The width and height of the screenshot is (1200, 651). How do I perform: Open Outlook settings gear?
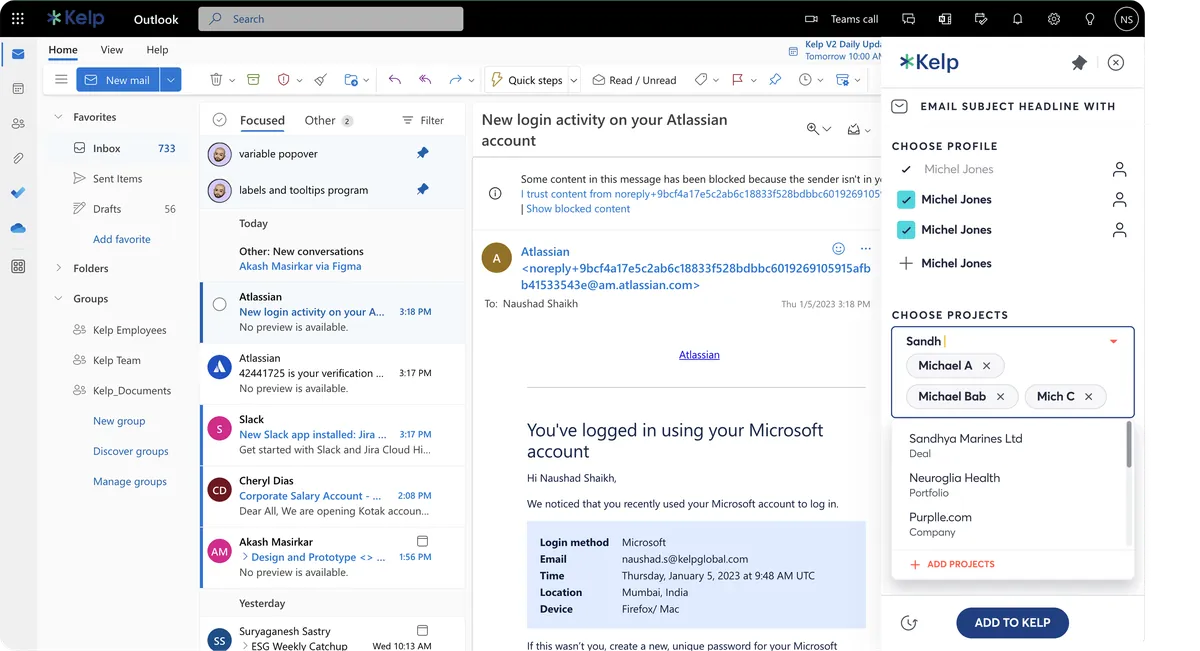point(1054,19)
